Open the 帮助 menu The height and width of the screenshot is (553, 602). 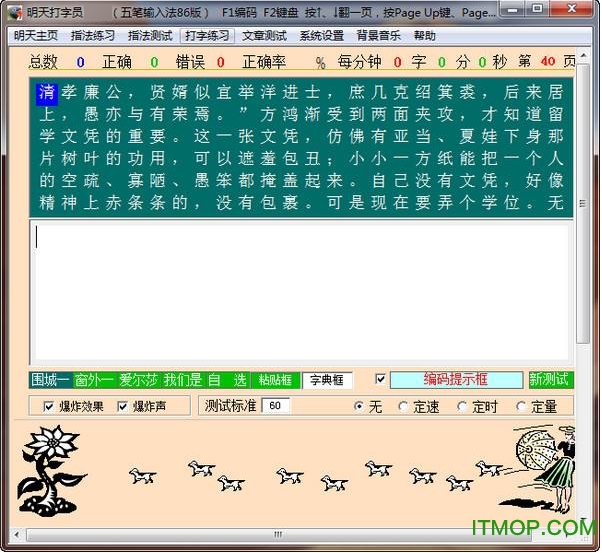[424, 35]
